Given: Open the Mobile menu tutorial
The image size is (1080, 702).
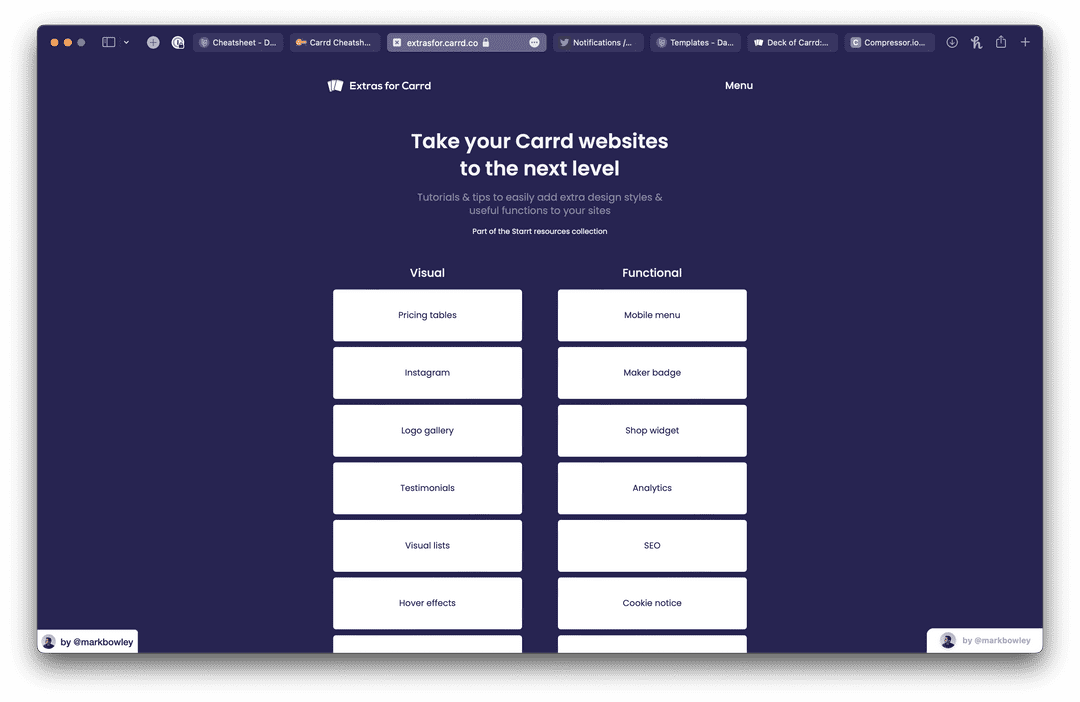Looking at the screenshot, I should click(652, 315).
